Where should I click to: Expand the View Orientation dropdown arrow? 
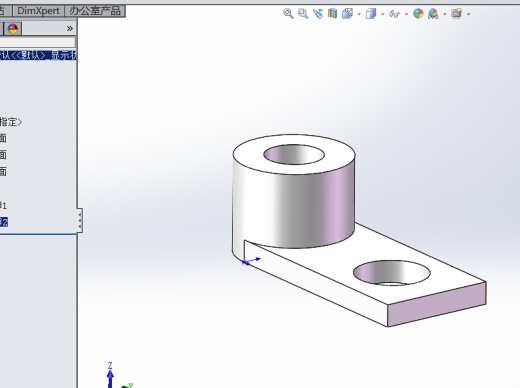tap(359, 14)
